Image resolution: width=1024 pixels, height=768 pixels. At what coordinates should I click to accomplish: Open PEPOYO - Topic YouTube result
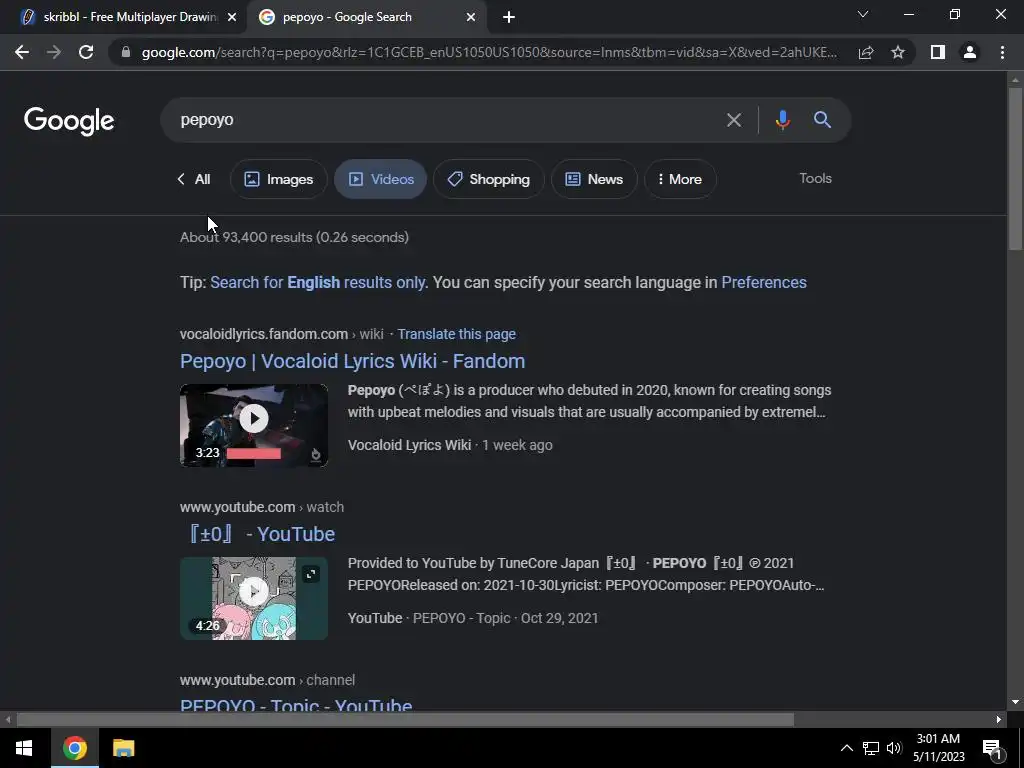296,705
